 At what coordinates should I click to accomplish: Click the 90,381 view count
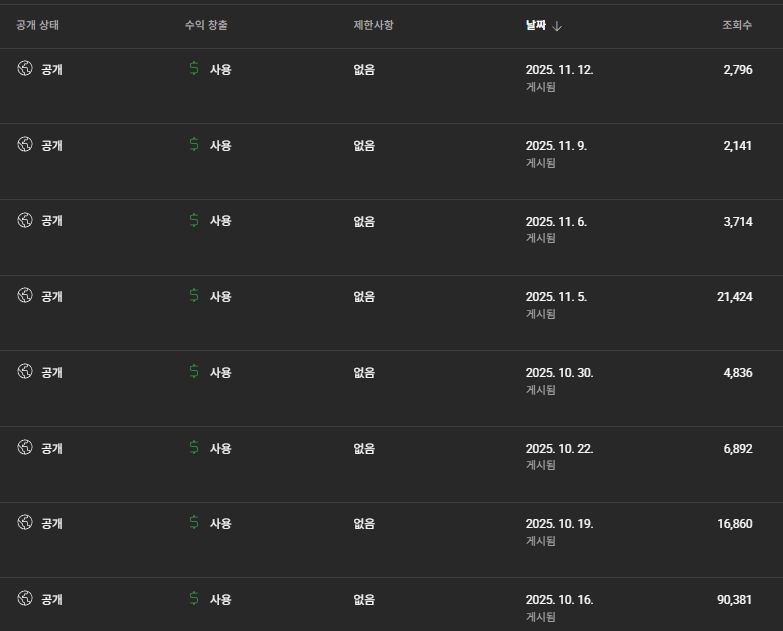(734, 600)
